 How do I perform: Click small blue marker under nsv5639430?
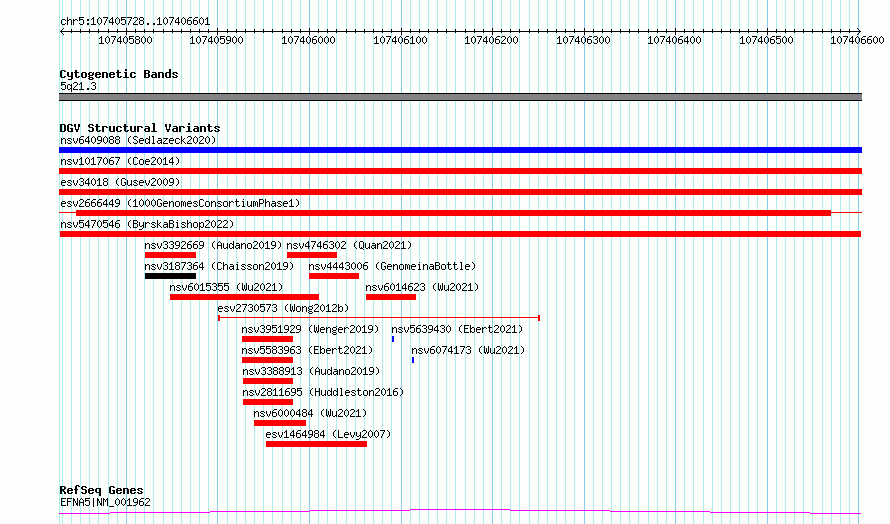pyautogui.click(x=393, y=339)
